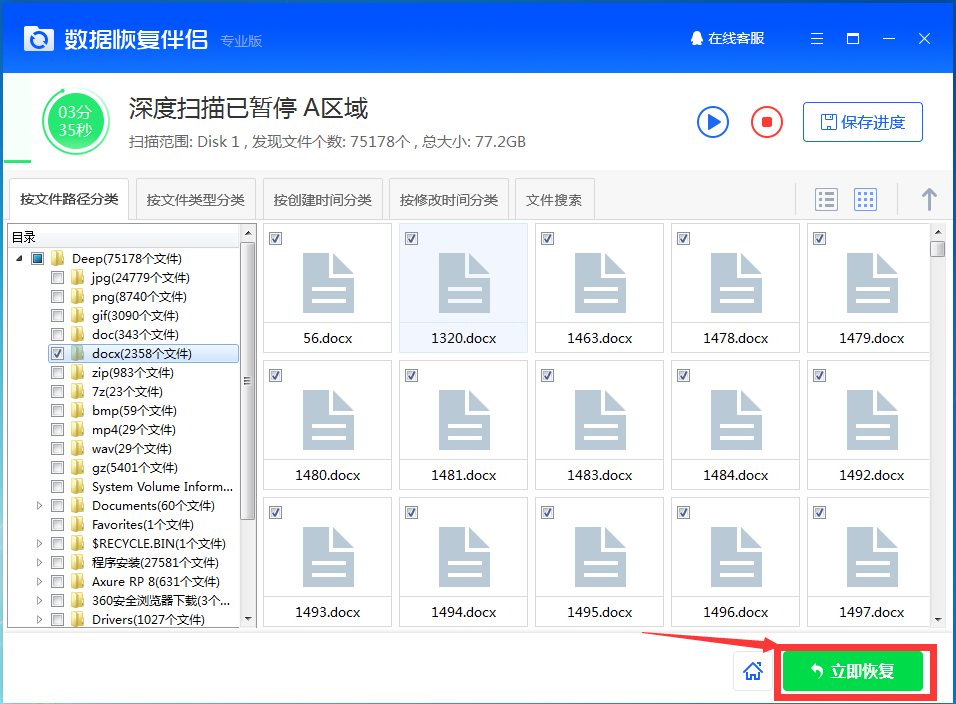
Task: Open the 按创建时间分类 tab
Action: coord(323,200)
